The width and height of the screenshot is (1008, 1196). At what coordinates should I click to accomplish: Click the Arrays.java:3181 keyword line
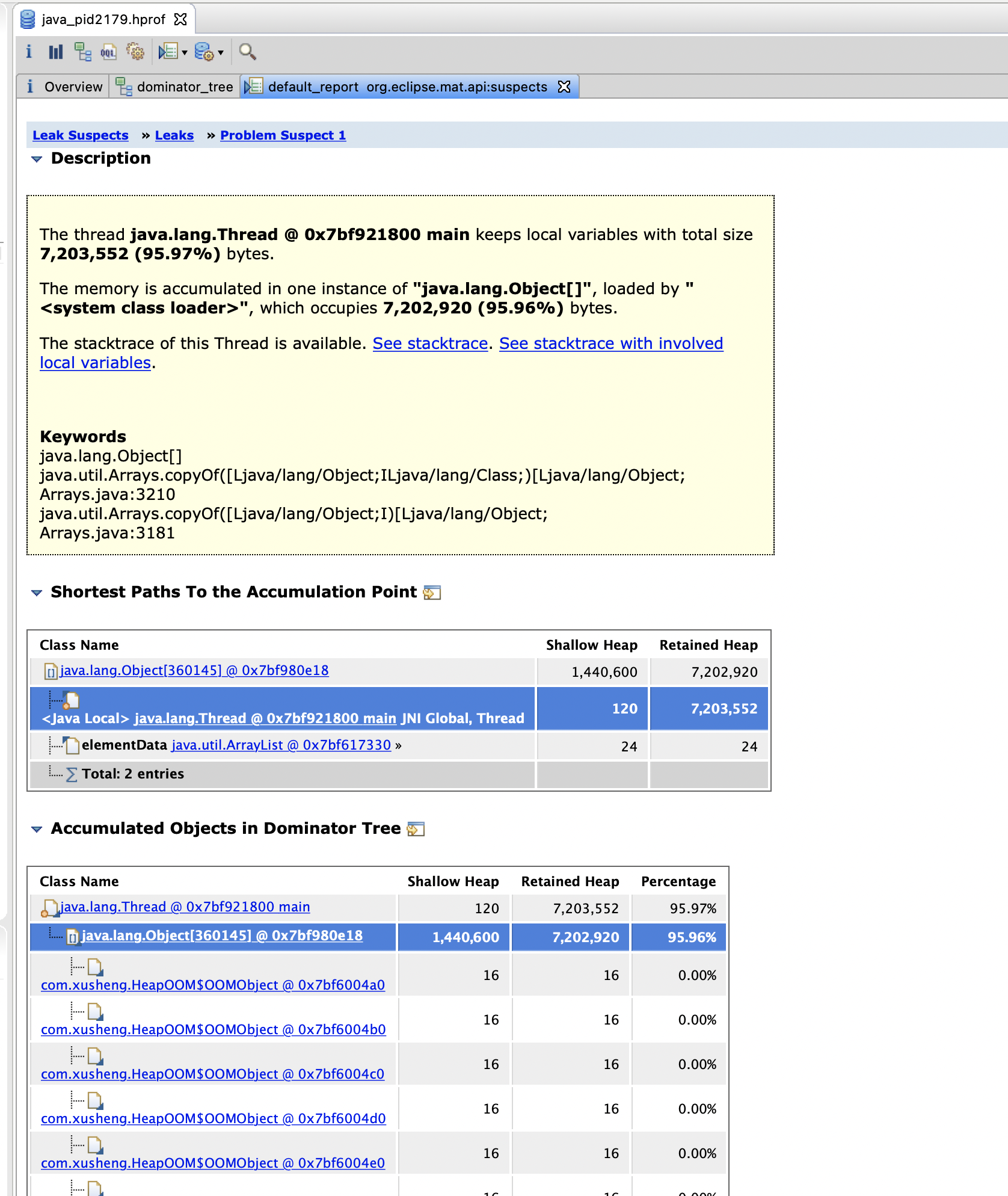[x=108, y=533]
